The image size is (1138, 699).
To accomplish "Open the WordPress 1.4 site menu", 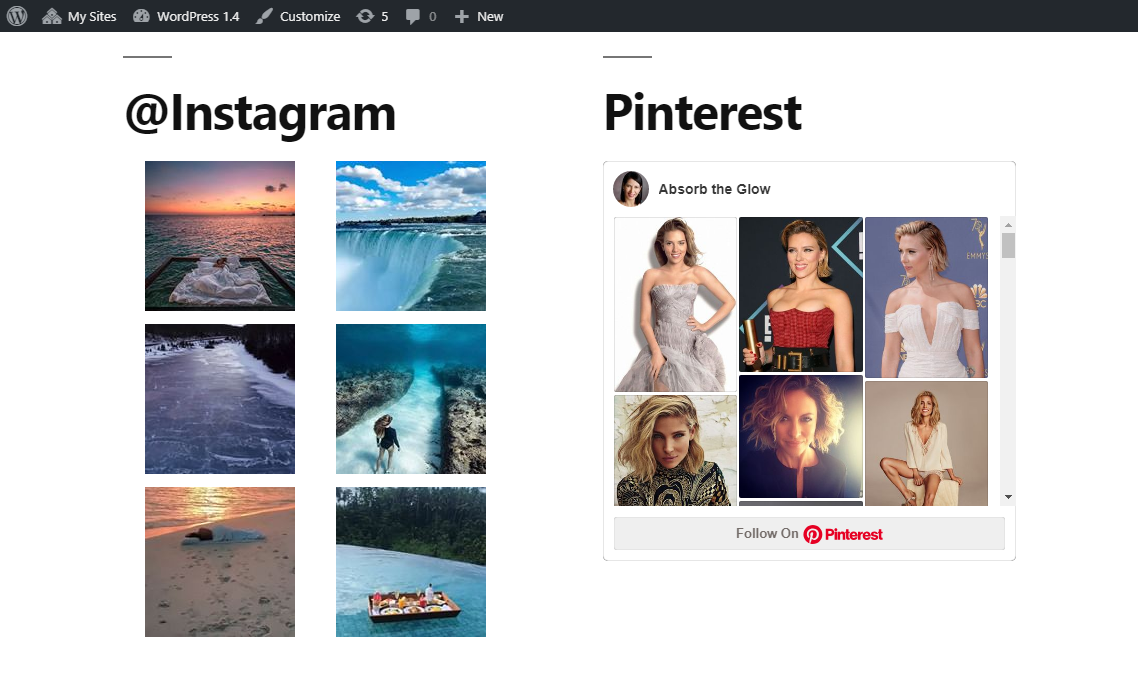I will tap(187, 16).
